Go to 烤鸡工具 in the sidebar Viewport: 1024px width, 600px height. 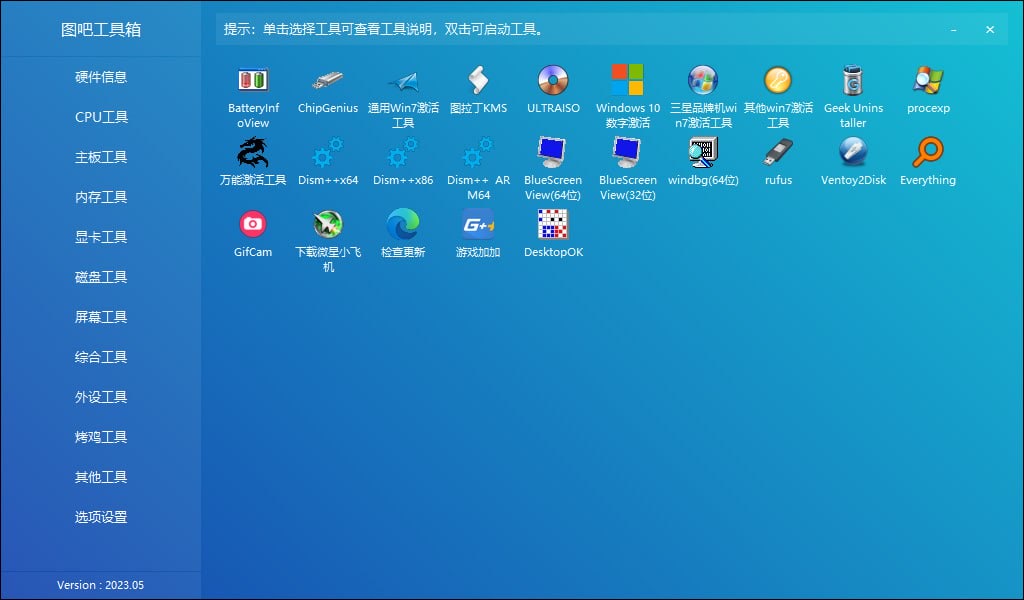coord(101,437)
